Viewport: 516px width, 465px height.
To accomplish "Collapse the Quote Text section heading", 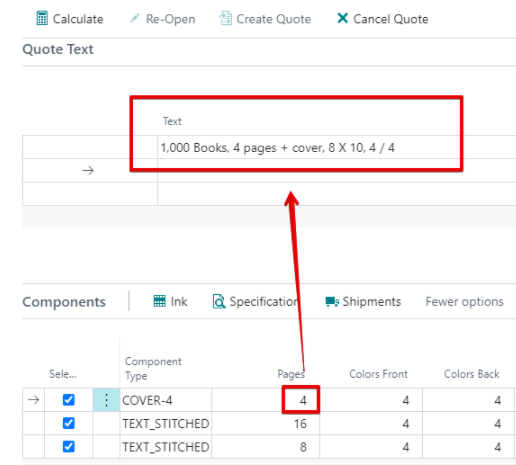I will coord(58,49).
